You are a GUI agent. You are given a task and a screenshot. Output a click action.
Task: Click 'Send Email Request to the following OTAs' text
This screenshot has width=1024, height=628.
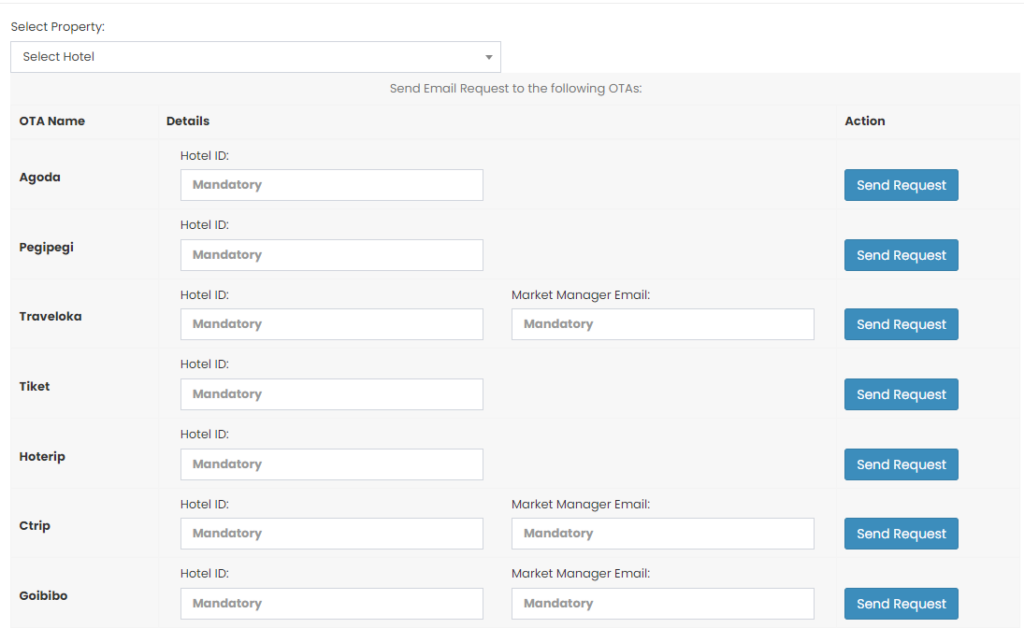tap(516, 88)
